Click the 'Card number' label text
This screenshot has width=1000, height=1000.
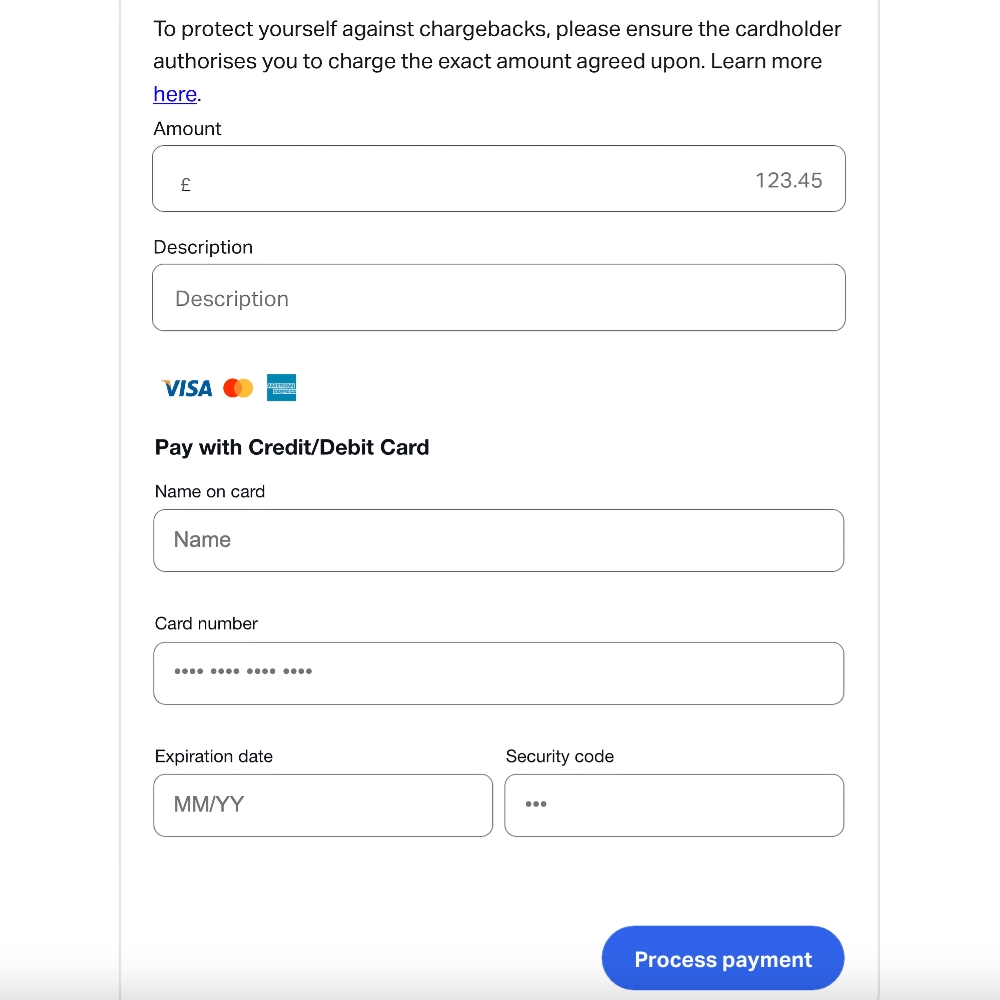pos(206,624)
